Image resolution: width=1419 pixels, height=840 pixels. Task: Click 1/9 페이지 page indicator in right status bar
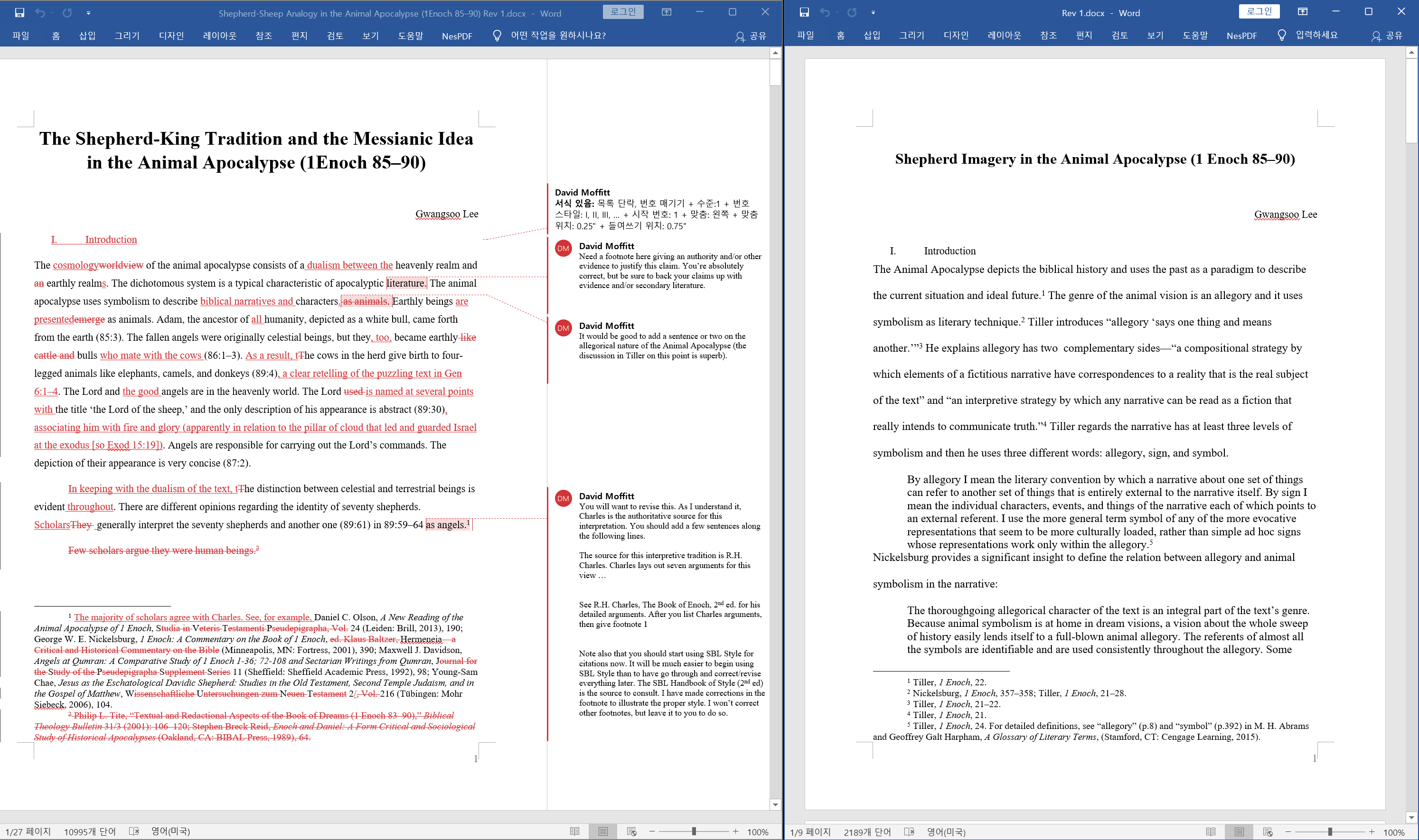click(810, 832)
